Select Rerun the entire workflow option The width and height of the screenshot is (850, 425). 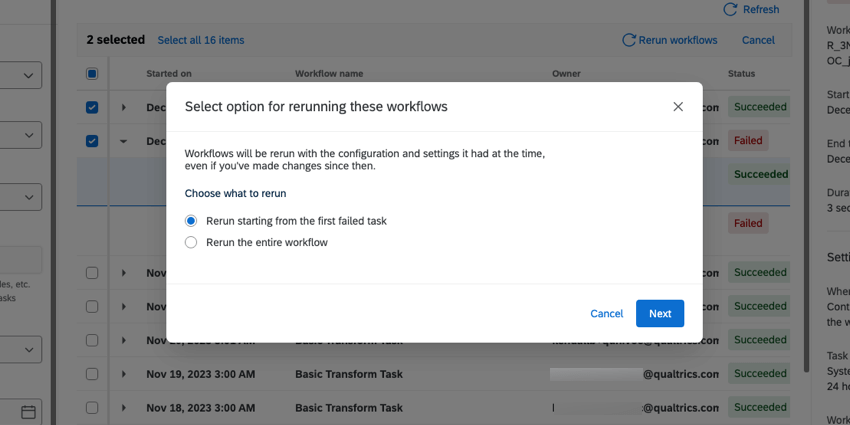(191, 242)
